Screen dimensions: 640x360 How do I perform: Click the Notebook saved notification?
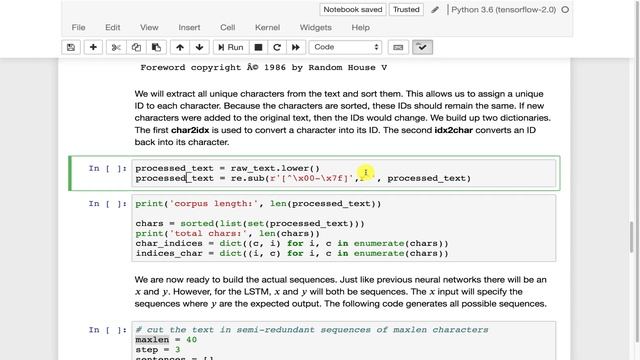tap(353, 9)
